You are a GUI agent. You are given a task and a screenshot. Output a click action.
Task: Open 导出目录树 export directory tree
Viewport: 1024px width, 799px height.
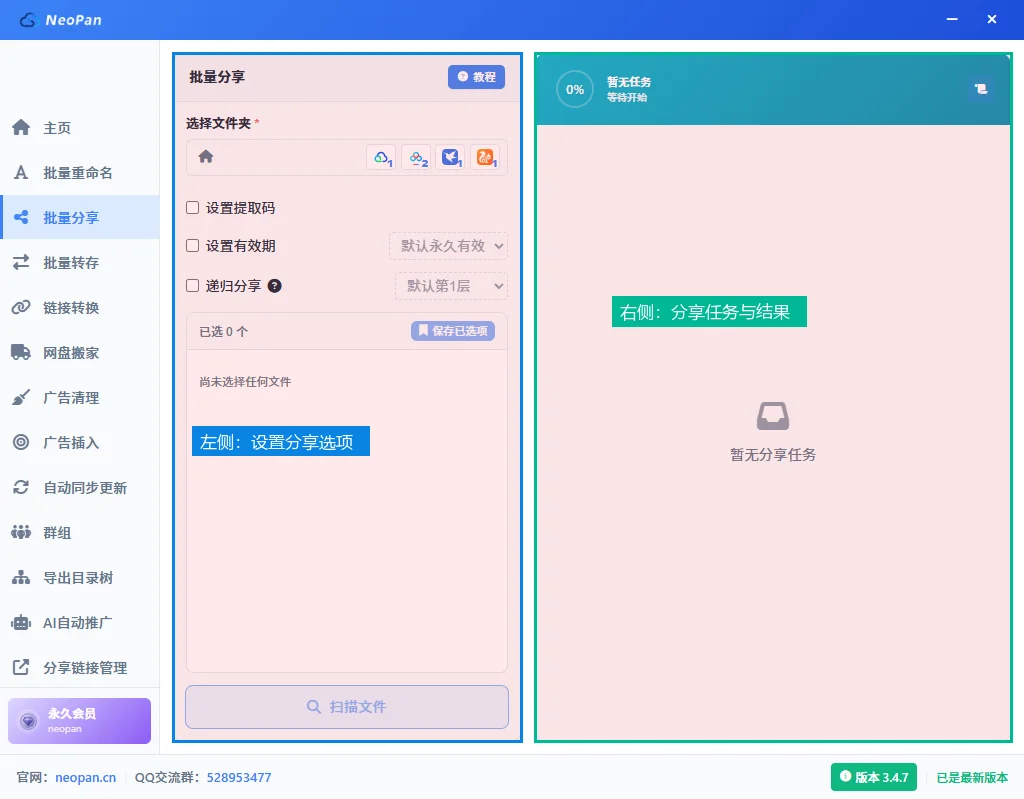pos(80,578)
